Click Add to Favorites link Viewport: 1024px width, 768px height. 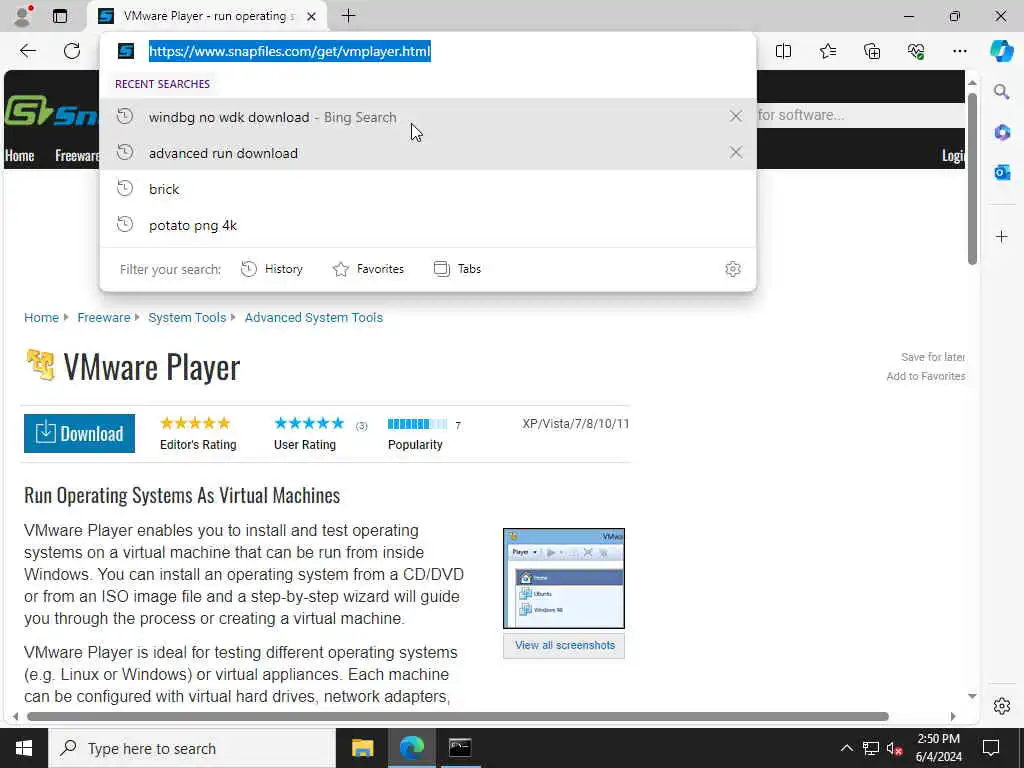925,376
